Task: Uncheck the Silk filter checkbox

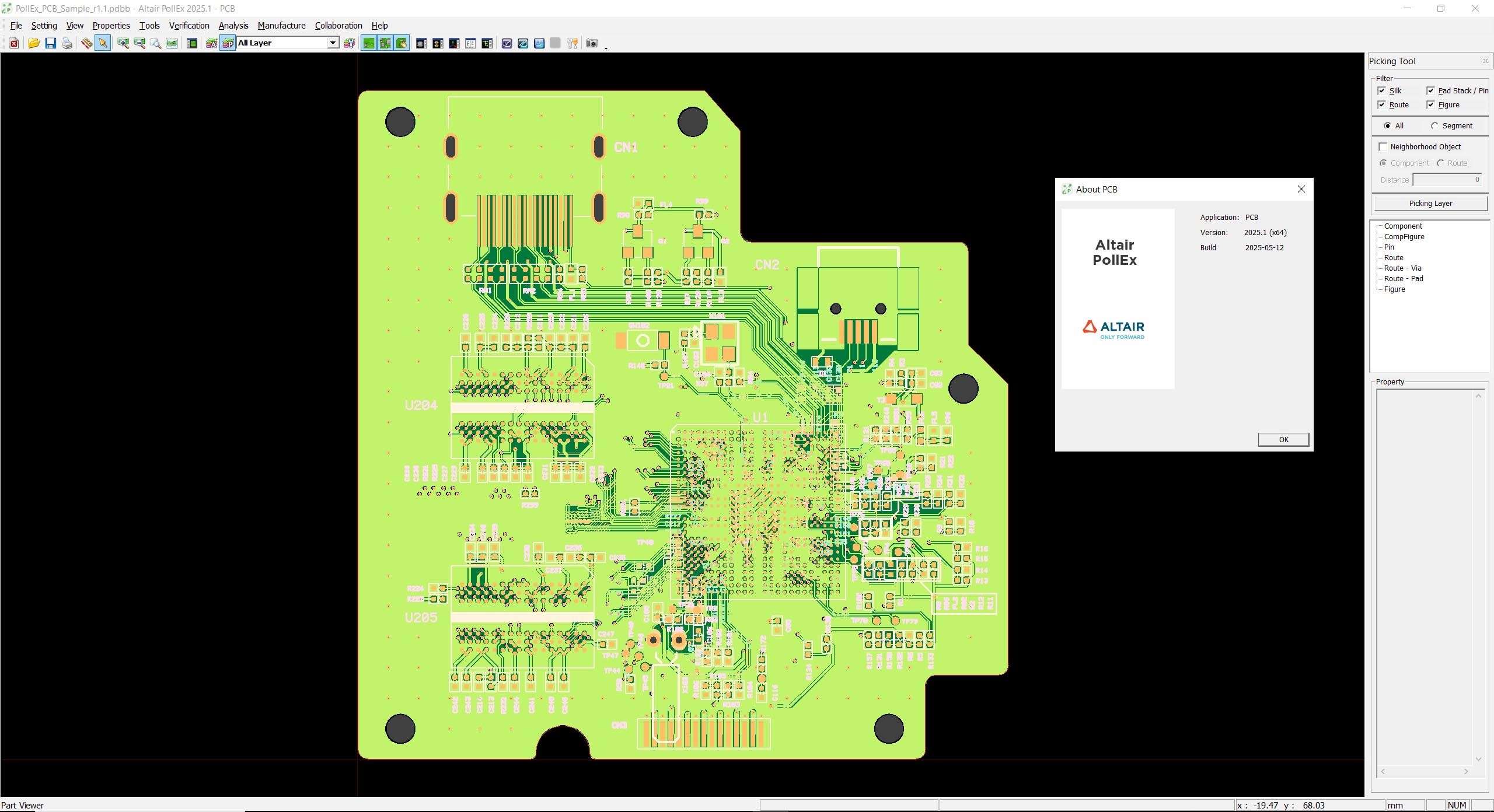Action: (1381, 90)
